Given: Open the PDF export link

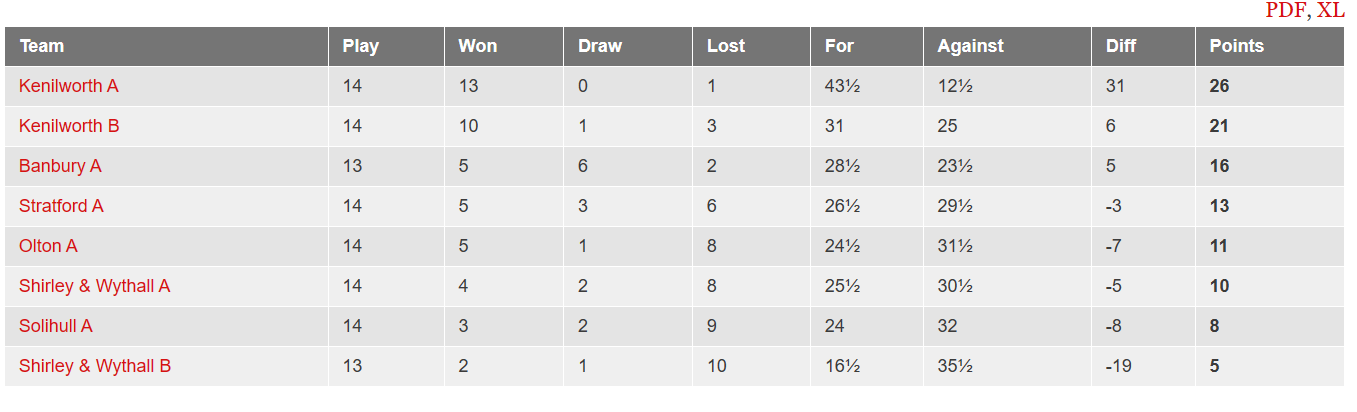Looking at the screenshot, I should 1285,10.
